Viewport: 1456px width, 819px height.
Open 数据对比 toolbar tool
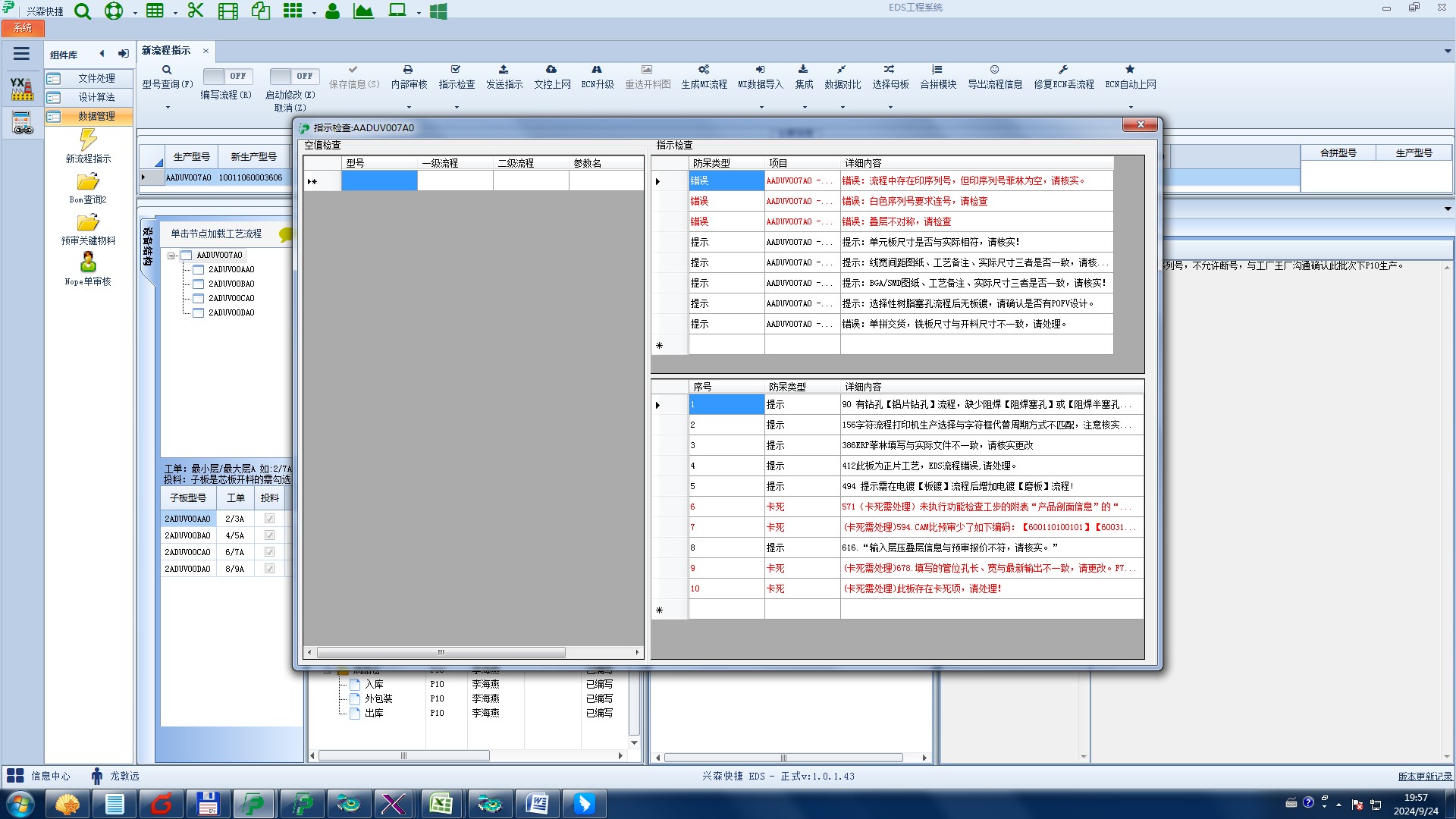click(842, 76)
